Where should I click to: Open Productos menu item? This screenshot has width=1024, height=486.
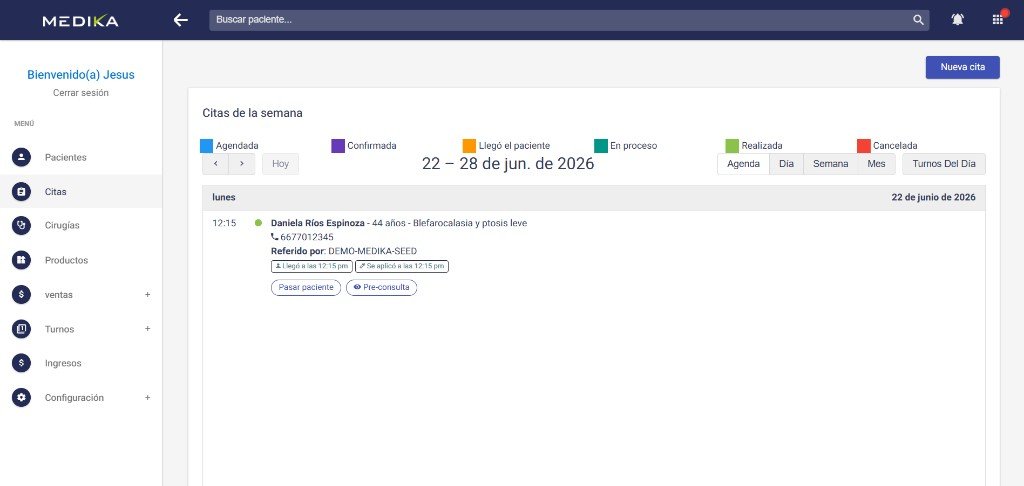pos(81,260)
